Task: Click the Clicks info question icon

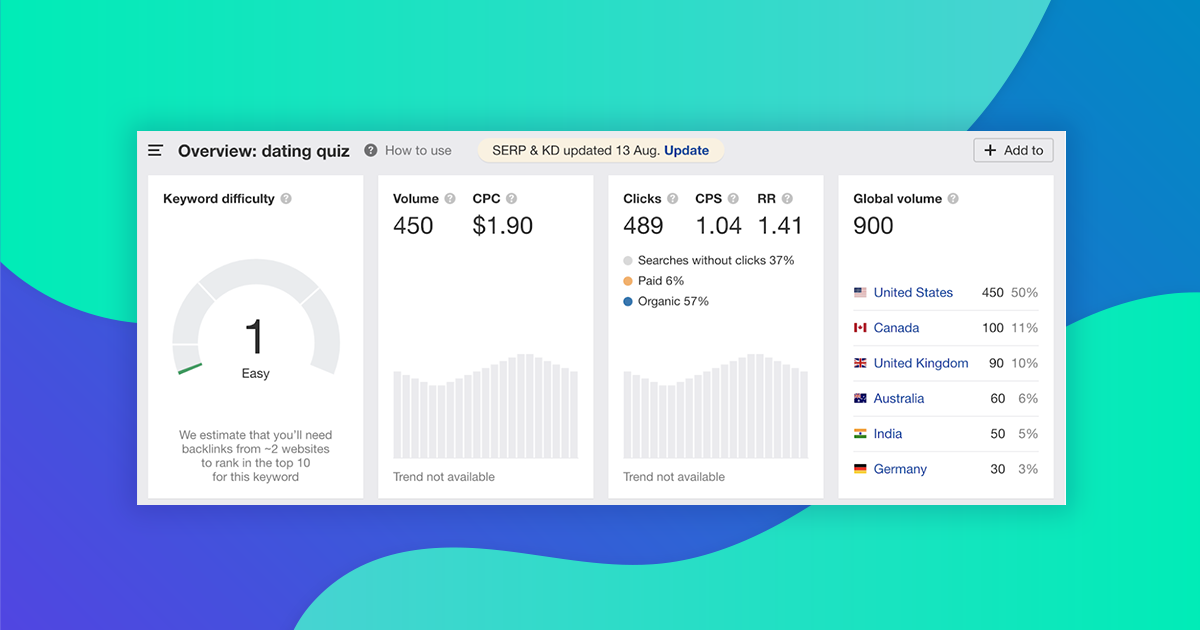Action: point(673,199)
